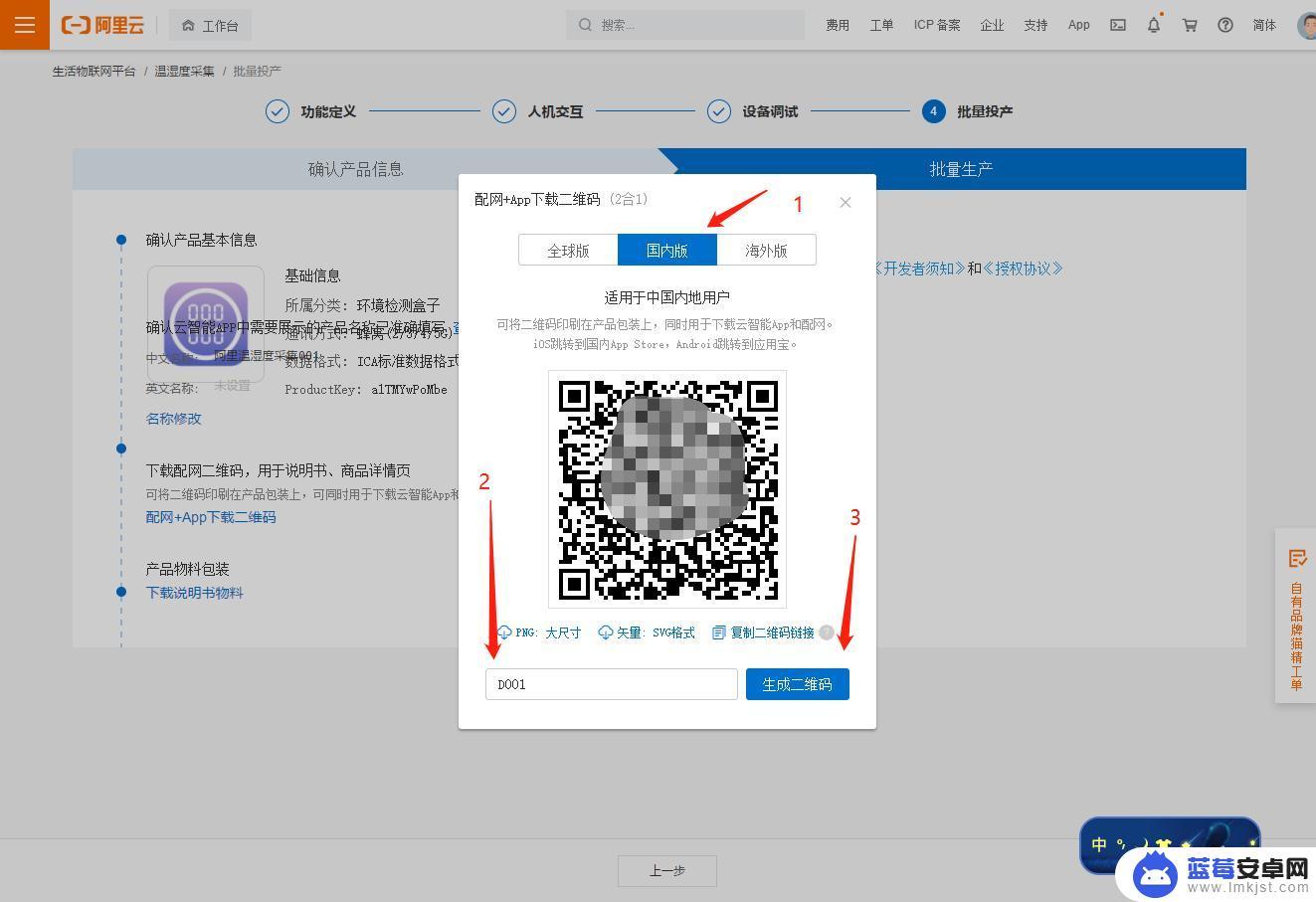
Task: Go to 生活物联网平台 breadcrumb
Action: [94, 72]
